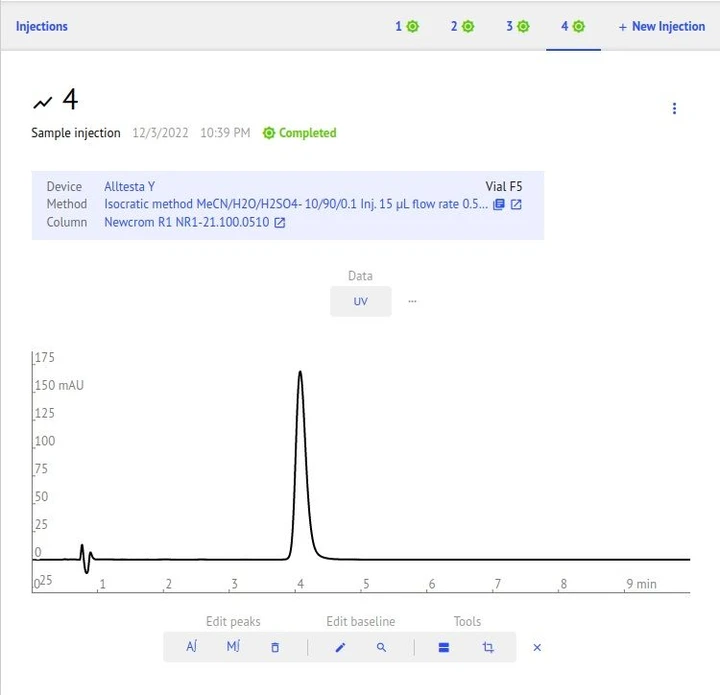Click the 9 min axis label
This screenshot has height=695, width=720.
coord(641,584)
